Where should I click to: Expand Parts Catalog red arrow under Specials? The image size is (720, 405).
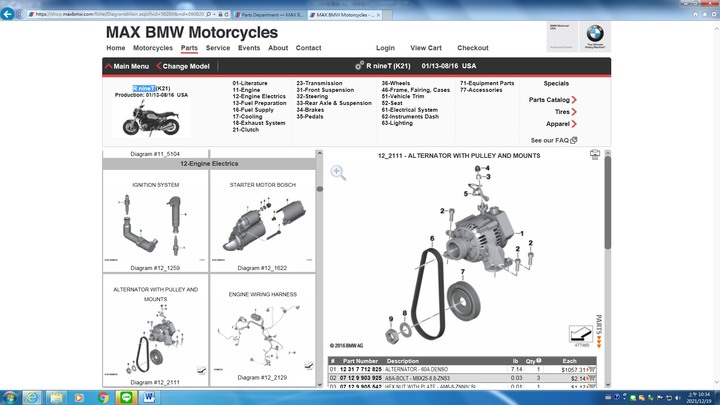point(574,100)
